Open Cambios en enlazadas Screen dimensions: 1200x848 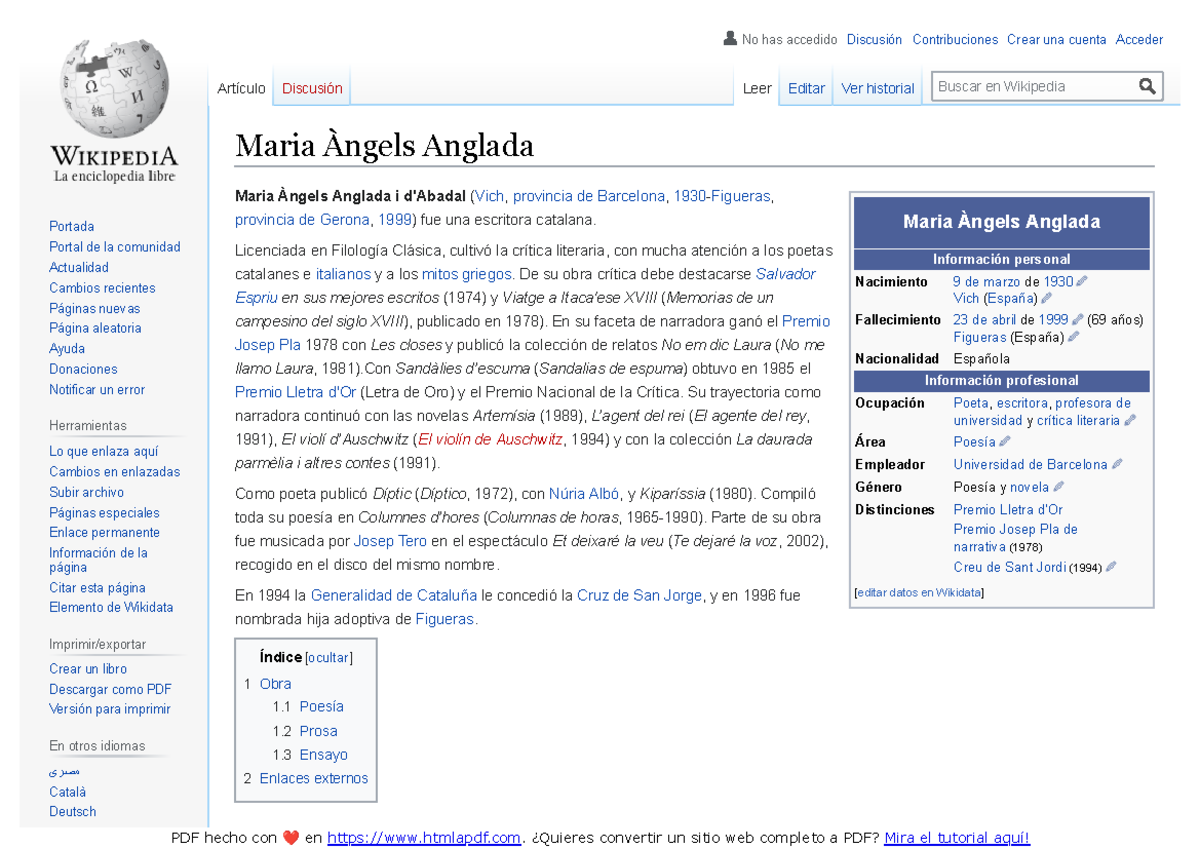[x=115, y=472]
